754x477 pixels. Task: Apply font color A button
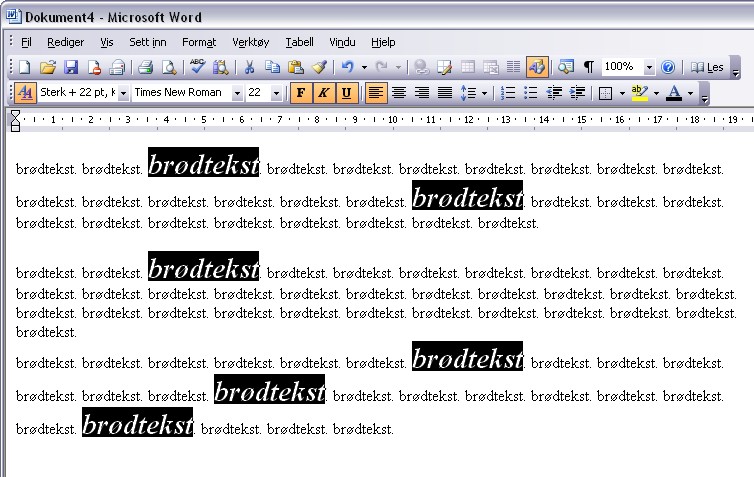click(674, 93)
